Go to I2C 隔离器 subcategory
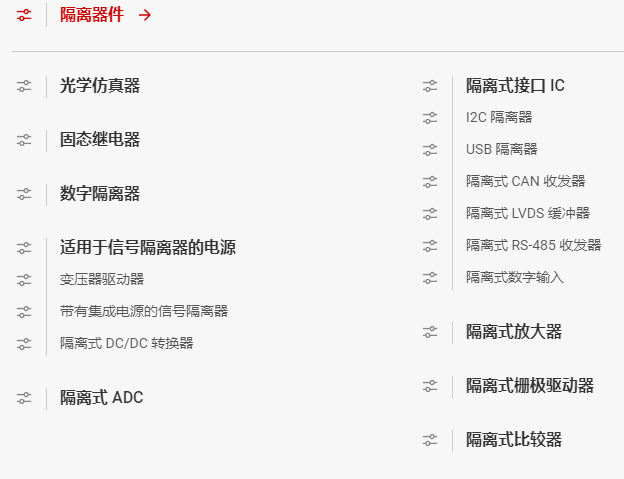 pyautogui.click(x=499, y=117)
